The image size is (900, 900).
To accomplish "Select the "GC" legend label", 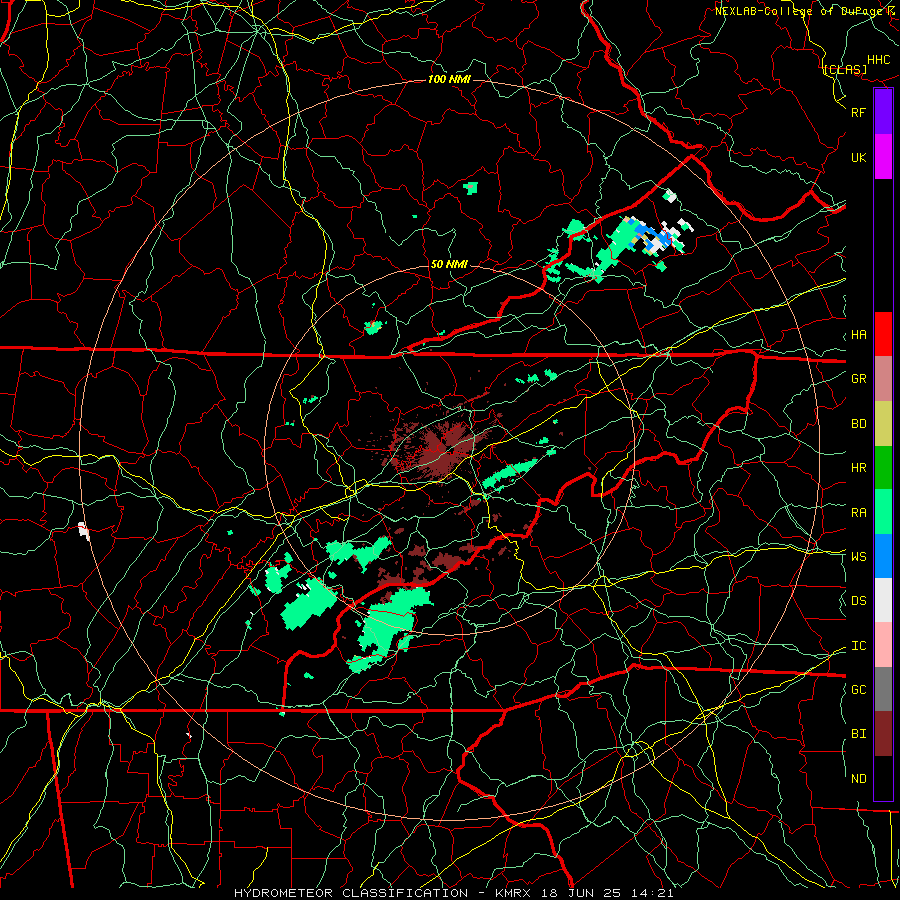I will tap(859, 690).
